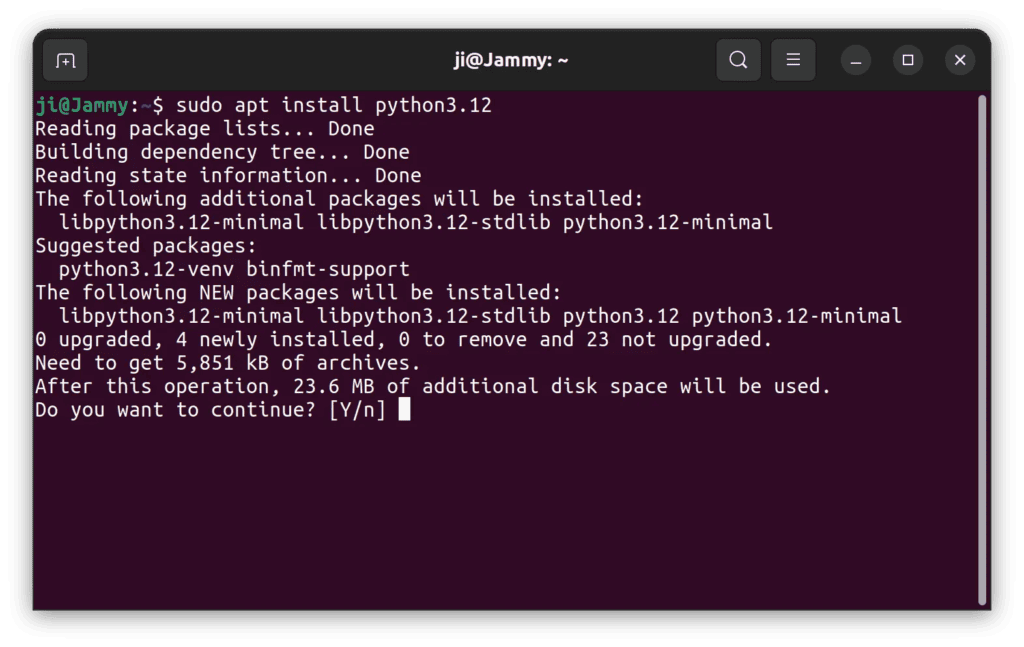The height and width of the screenshot is (647, 1024).
Task: Maximize the terminal window
Action: tap(908, 60)
